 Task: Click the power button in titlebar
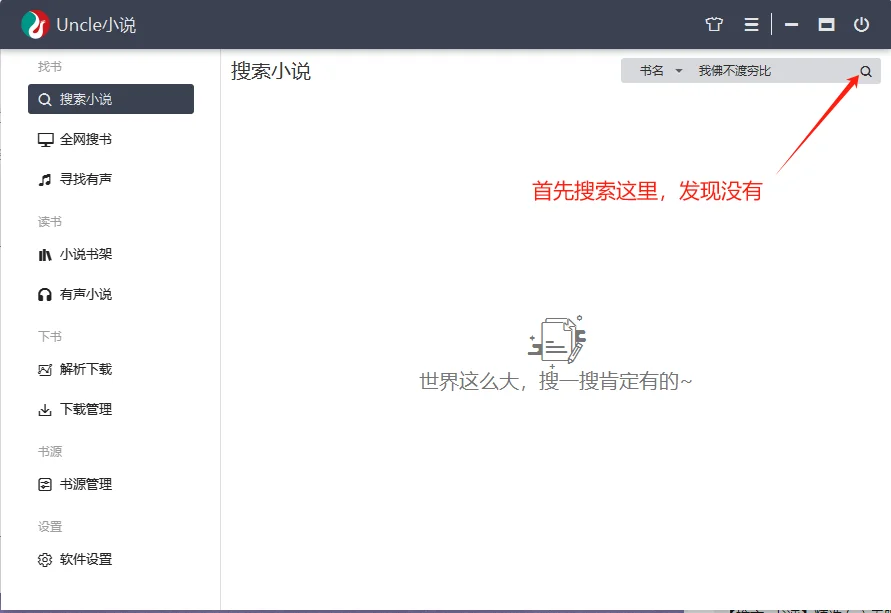tap(861, 24)
